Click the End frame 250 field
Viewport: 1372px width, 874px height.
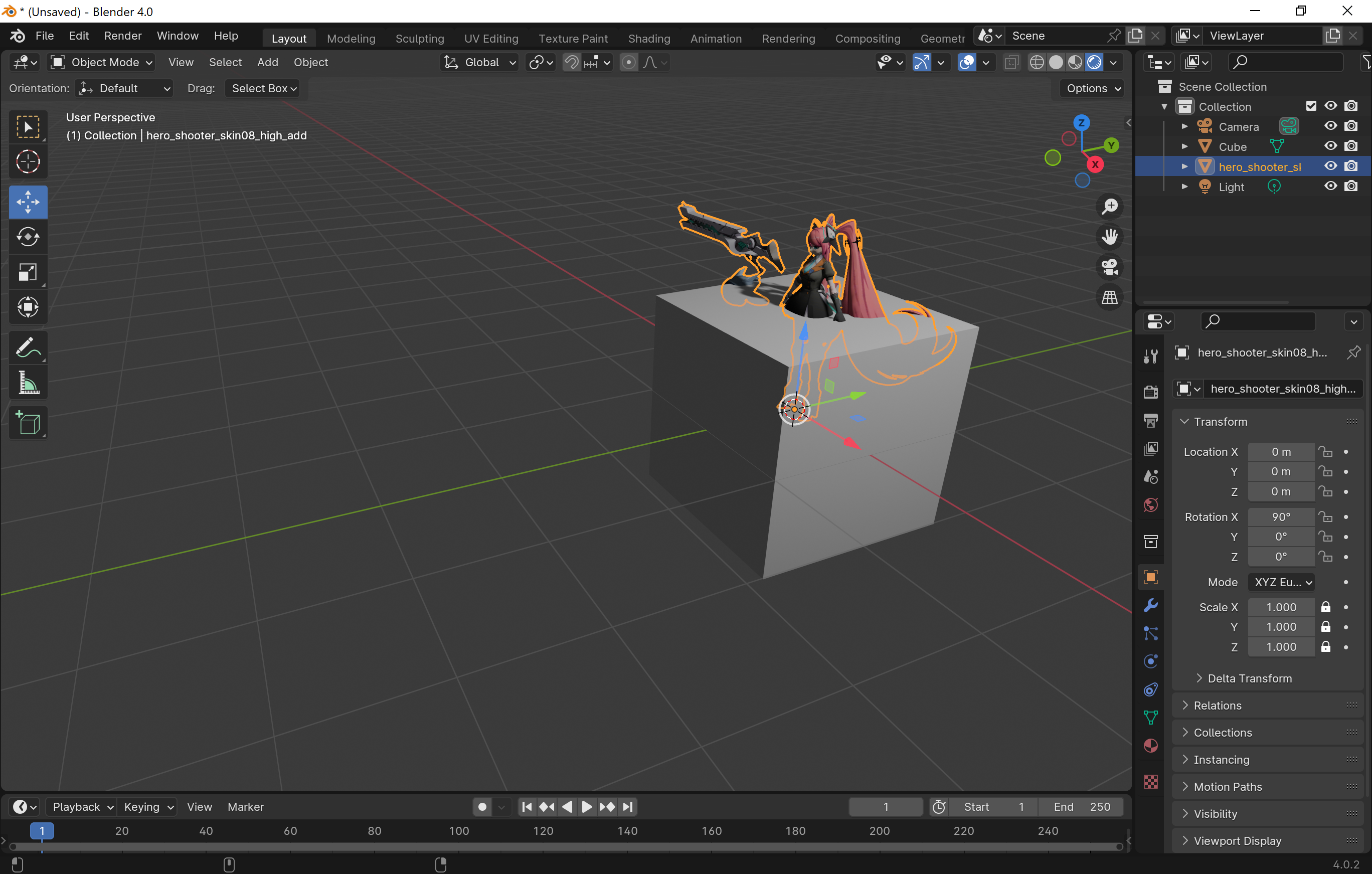point(1081,807)
